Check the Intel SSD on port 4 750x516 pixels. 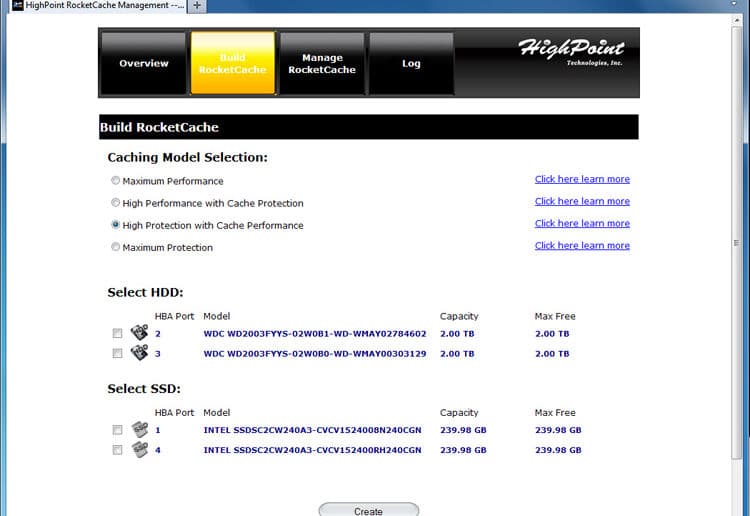(117, 450)
